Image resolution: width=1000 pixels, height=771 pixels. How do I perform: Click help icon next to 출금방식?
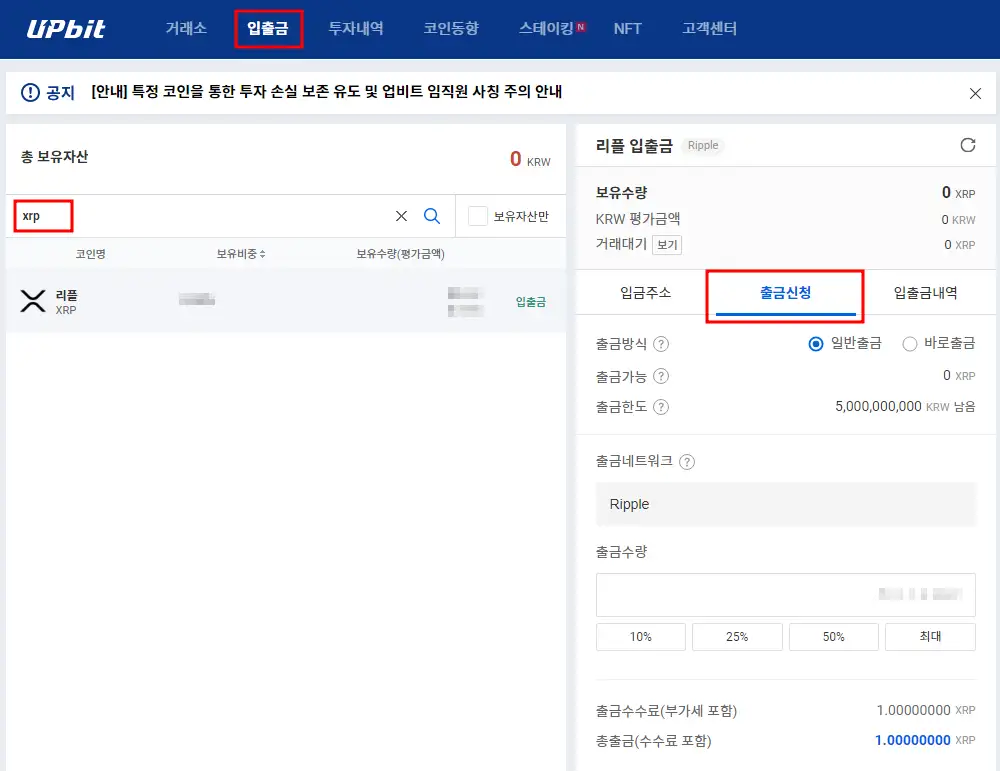(x=661, y=344)
